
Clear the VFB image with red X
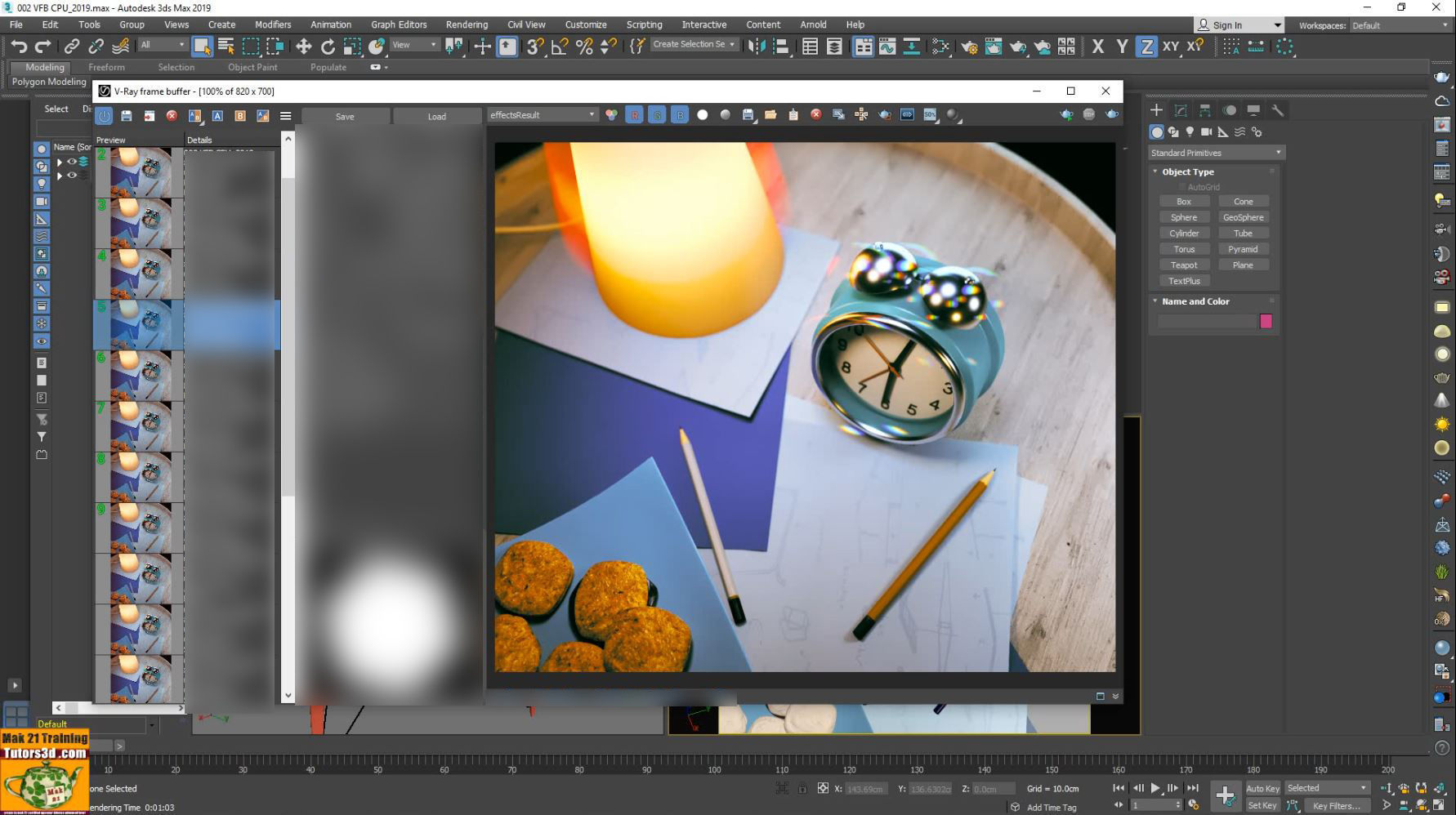coord(815,115)
